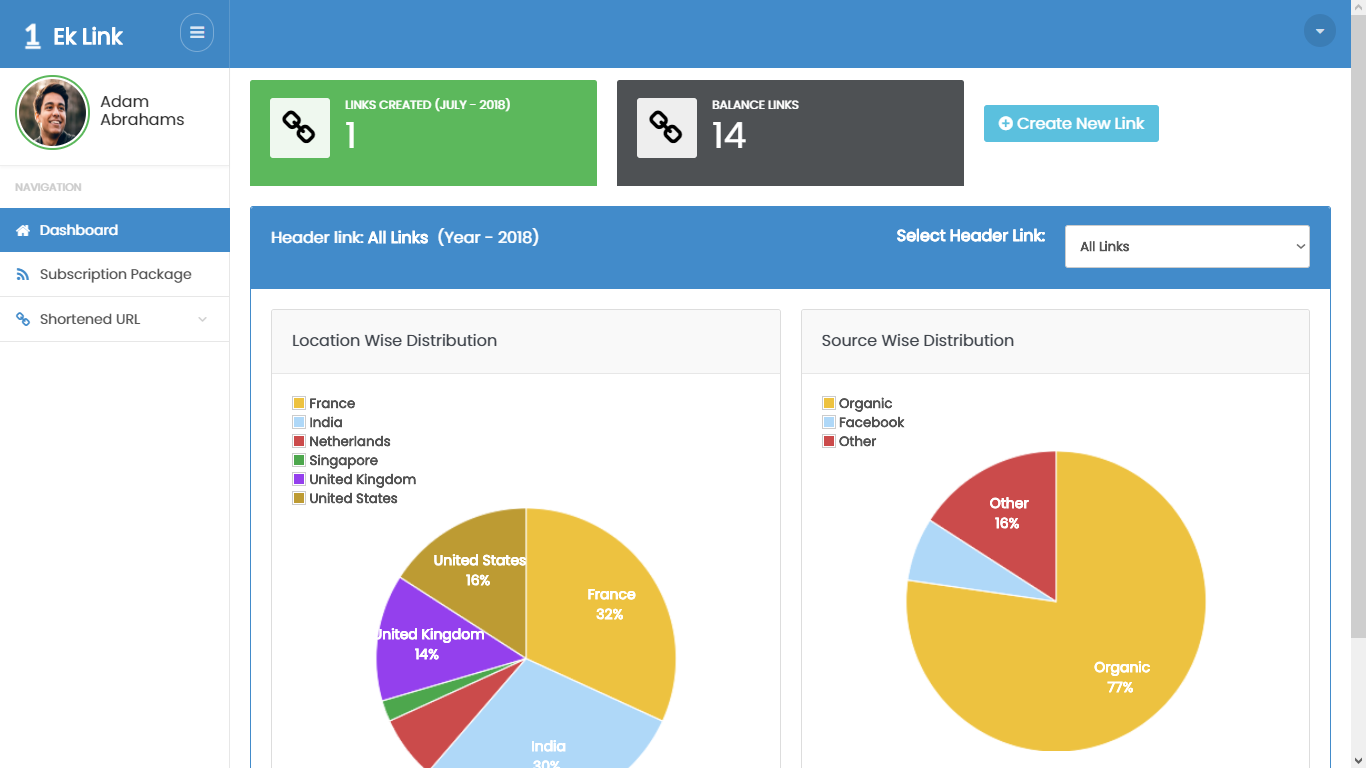
Task: Click the Subscription Package feed icon
Action: [x=23, y=274]
